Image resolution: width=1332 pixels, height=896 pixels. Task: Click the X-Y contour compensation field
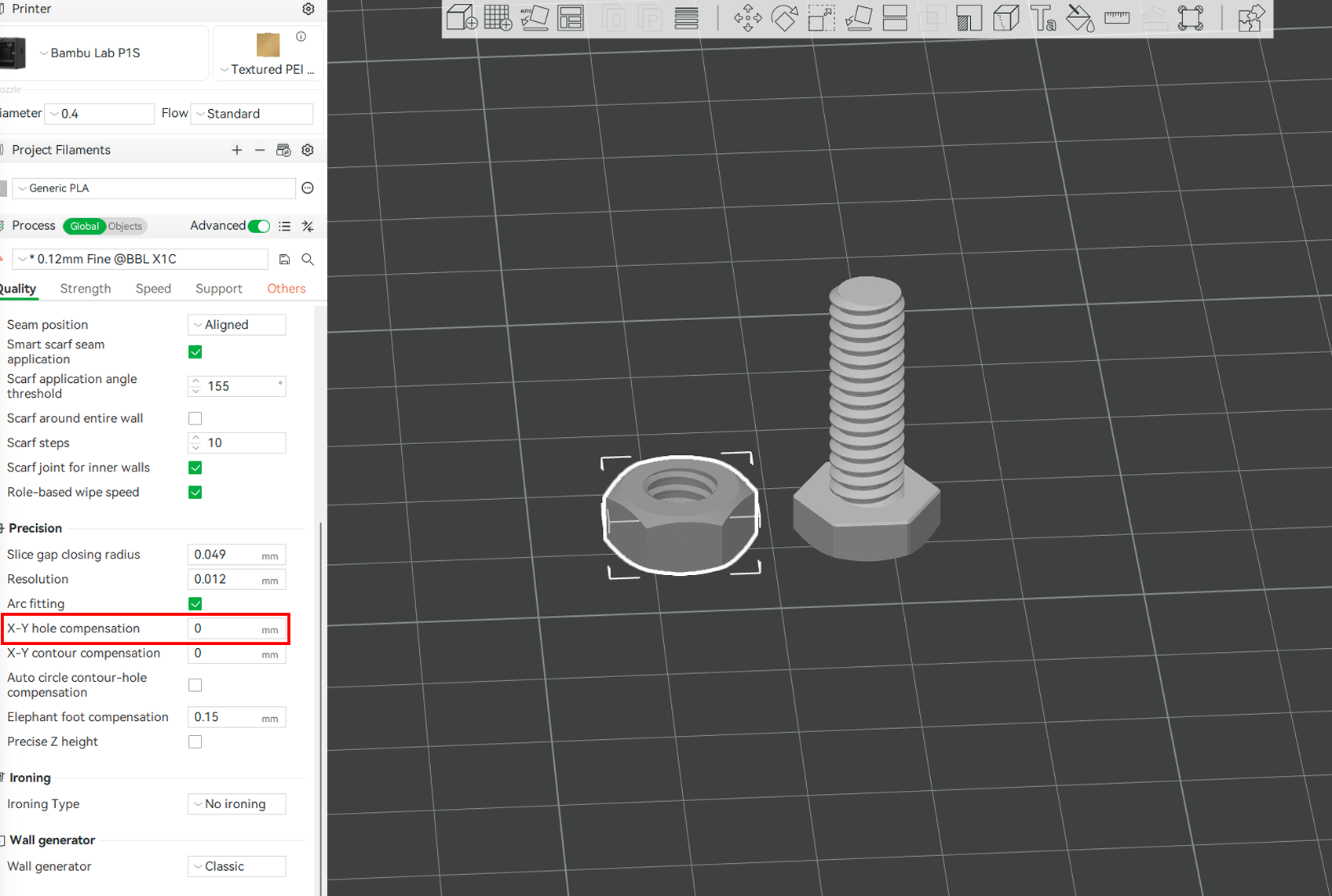click(236, 653)
